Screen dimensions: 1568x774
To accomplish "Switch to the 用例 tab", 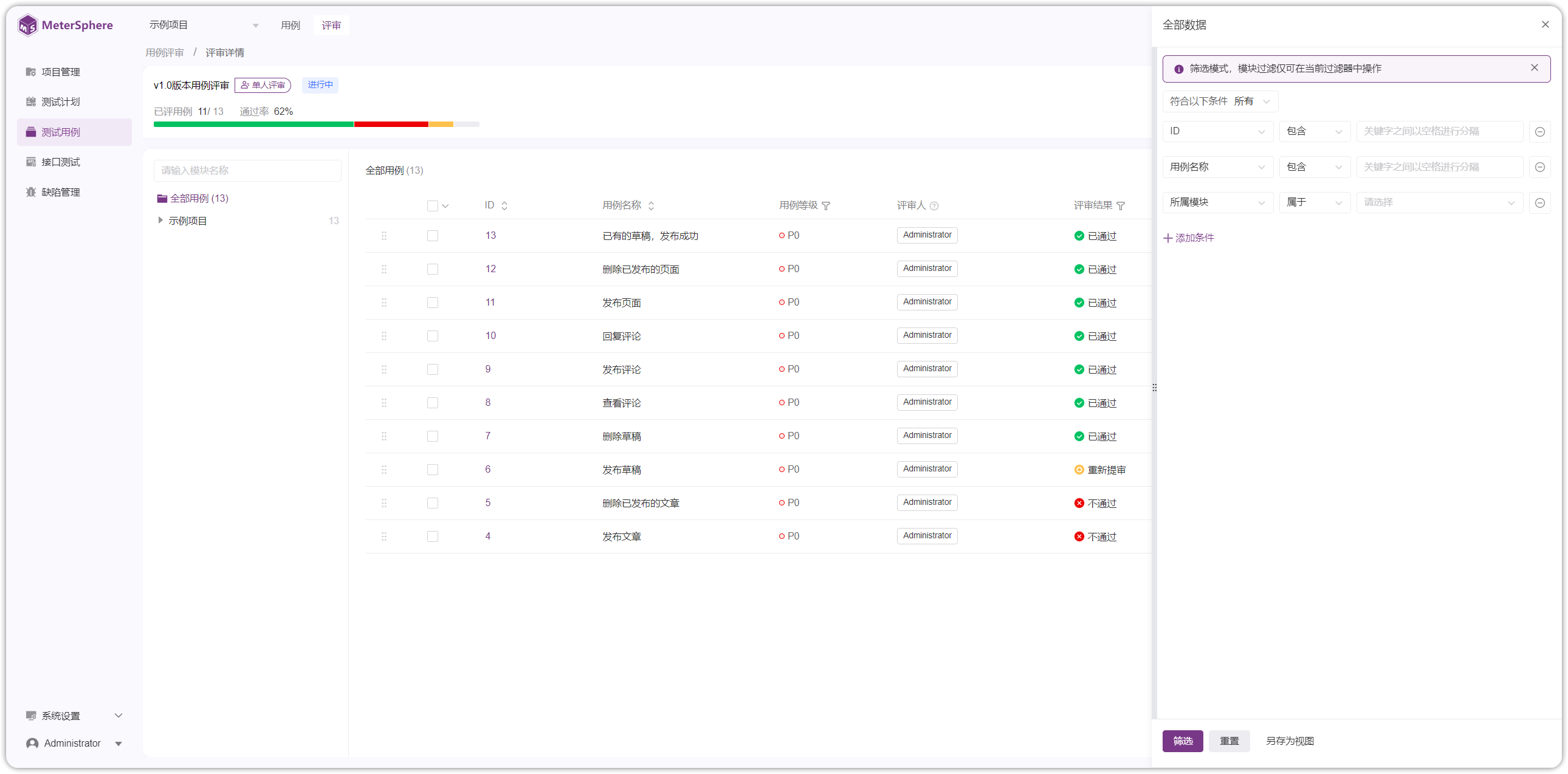I will coord(291,25).
